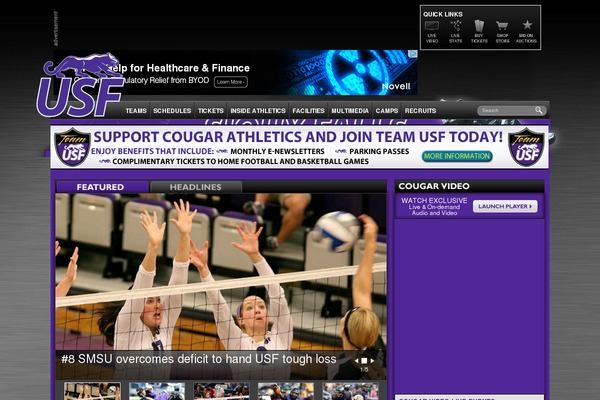Open the Live Stats quick link icon
The width and height of the screenshot is (600, 400).
pyautogui.click(x=455, y=26)
